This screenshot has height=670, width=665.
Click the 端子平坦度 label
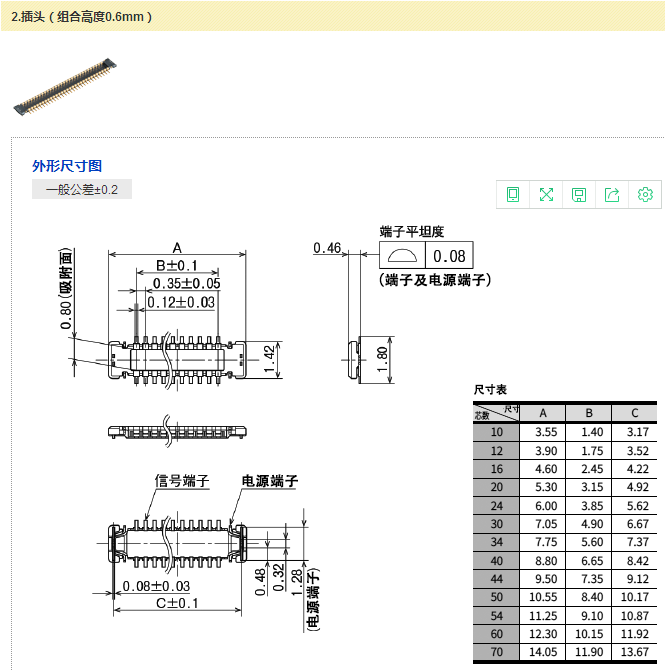click(411, 231)
